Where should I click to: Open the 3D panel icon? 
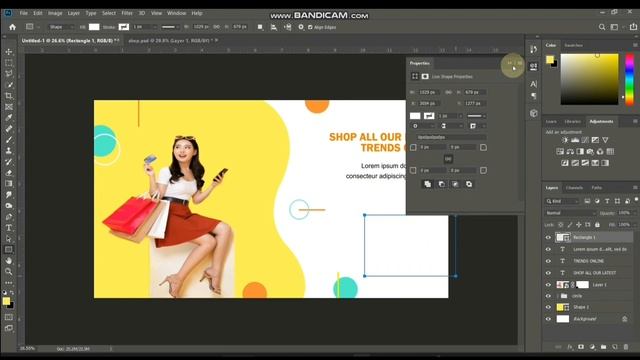[x=533, y=113]
